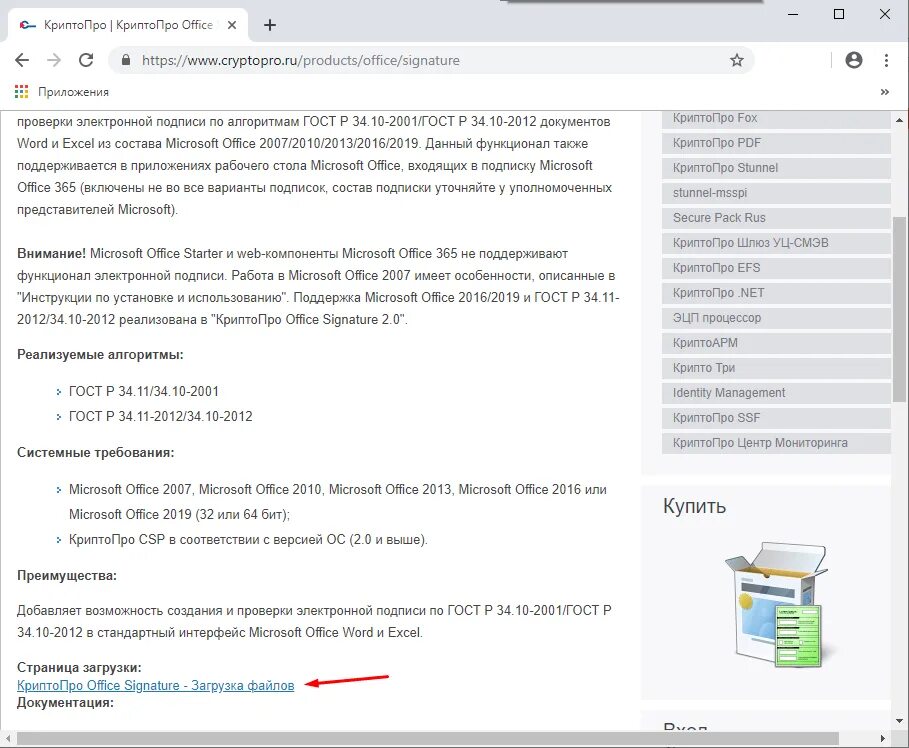The height and width of the screenshot is (748, 909).
Task: Click the Страница загрузки label
Action: pyautogui.click(x=79, y=667)
